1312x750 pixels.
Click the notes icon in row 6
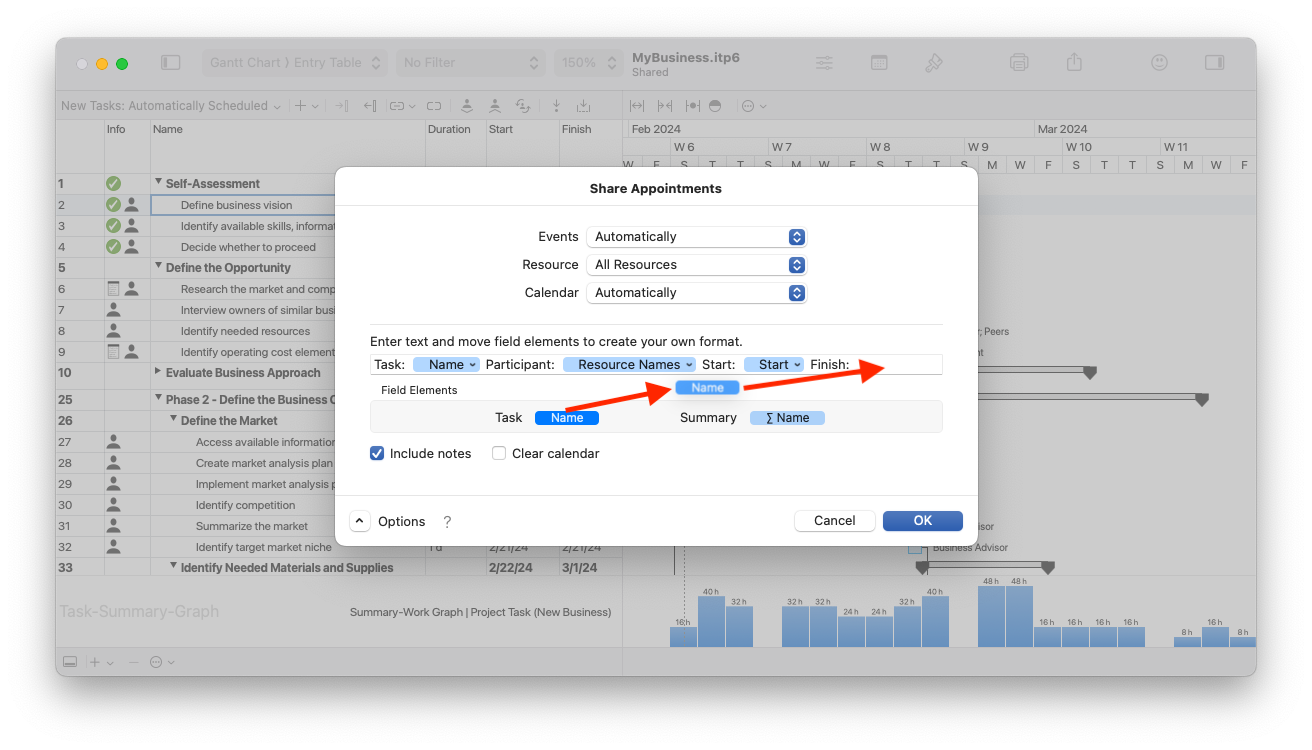tap(114, 289)
